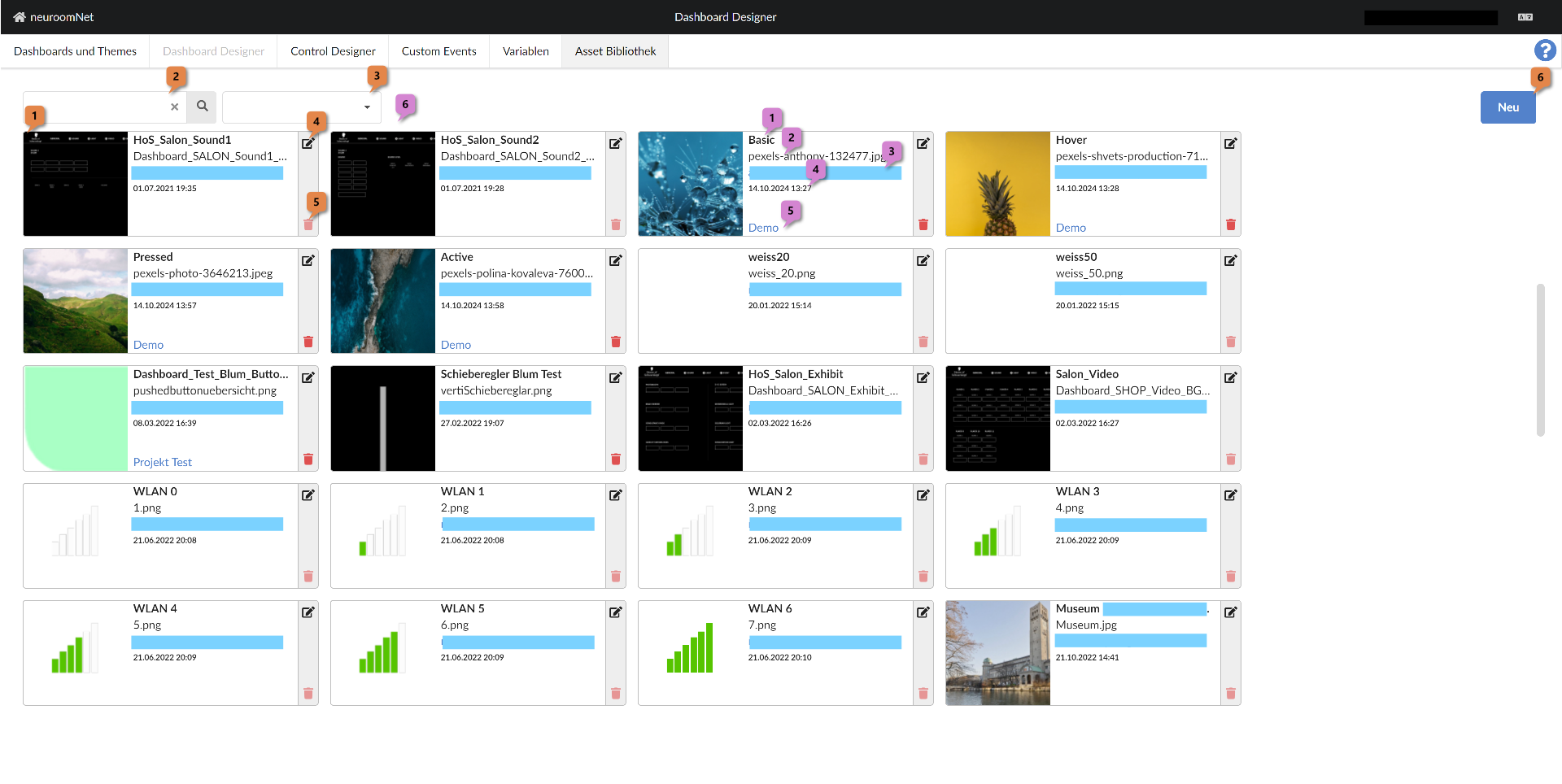Edit the Museum asset
Screen dimensions: 1562x784
coord(1231,612)
